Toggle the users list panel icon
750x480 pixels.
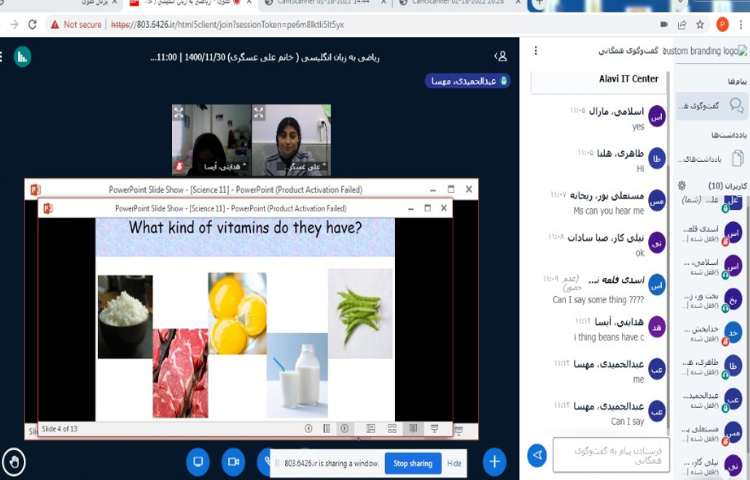coord(500,56)
